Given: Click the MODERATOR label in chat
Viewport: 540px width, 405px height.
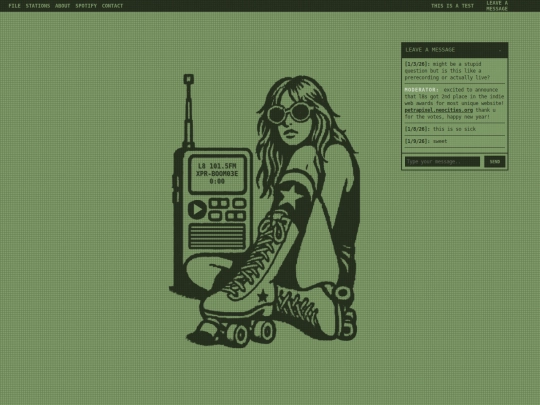Looking at the screenshot, I should [x=422, y=90].
